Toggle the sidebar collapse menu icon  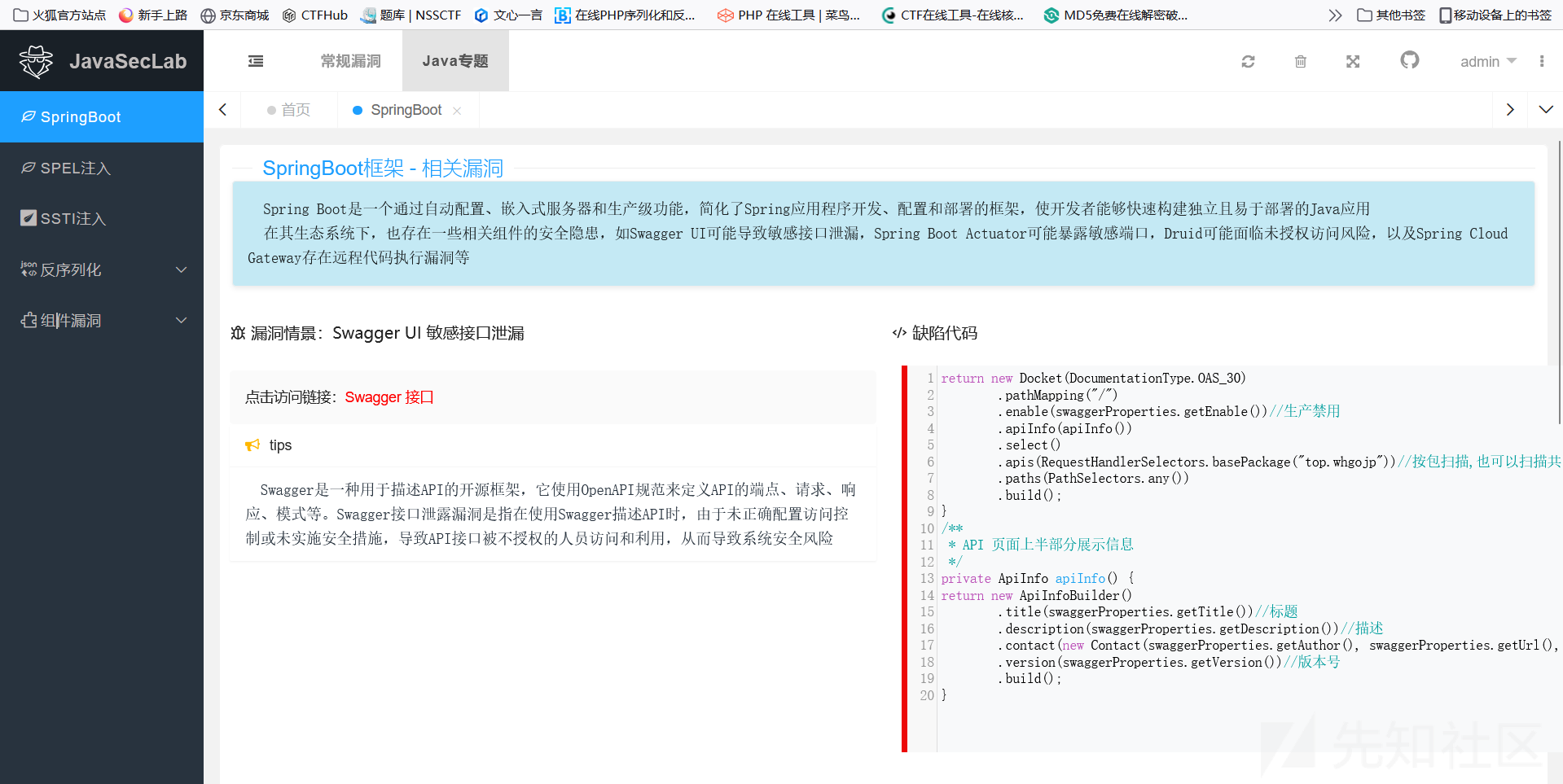click(x=256, y=61)
